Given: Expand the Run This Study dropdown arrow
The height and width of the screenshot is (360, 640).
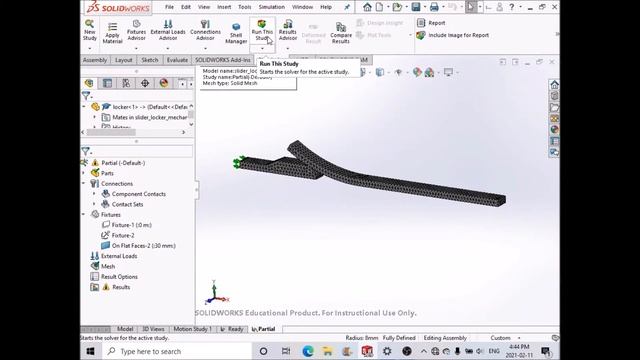Looking at the screenshot, I should [x=262, y=49].
